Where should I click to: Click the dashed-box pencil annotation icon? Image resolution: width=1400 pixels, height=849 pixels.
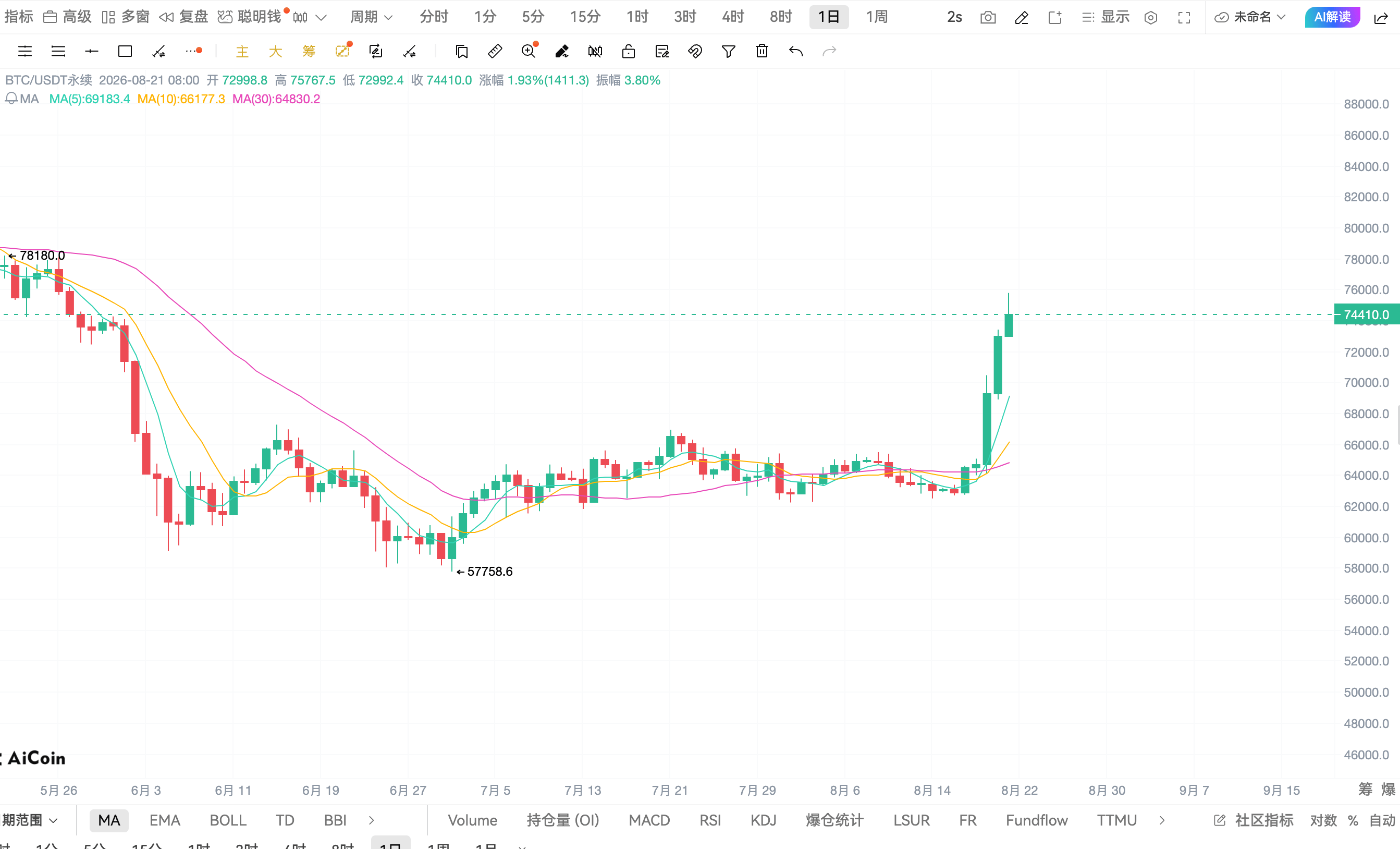(x=342, y=51)
